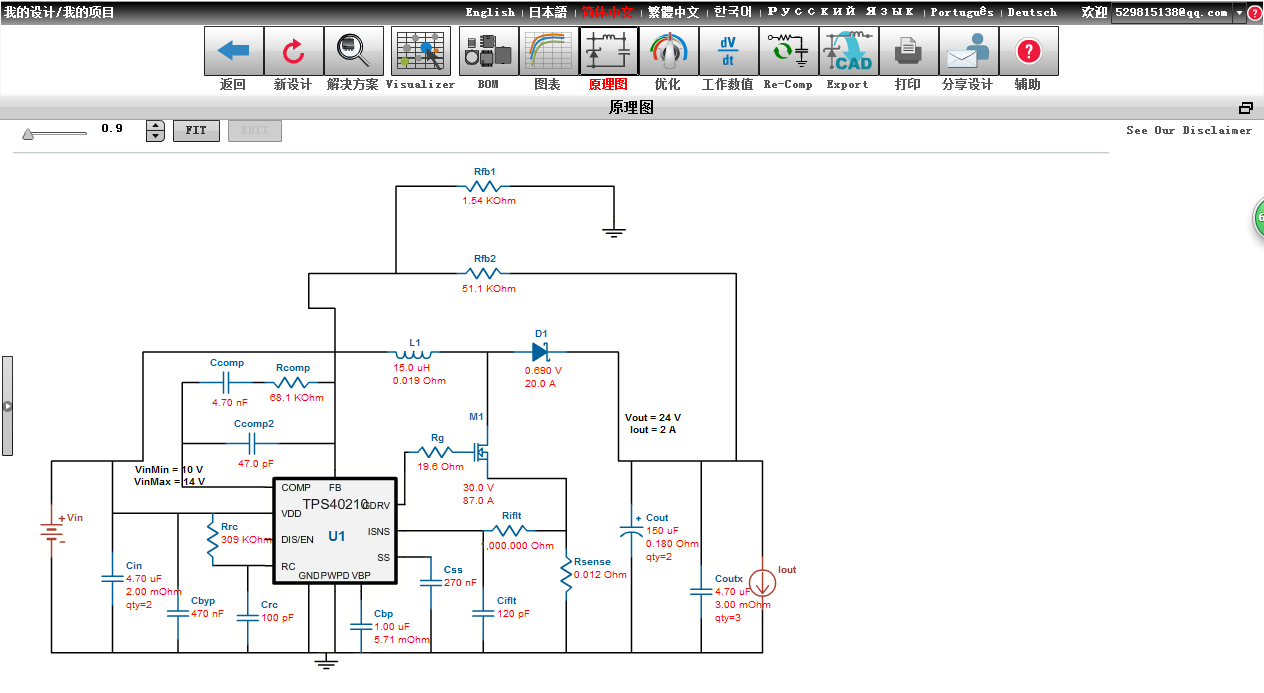Start a new design with 新设计 icon

click(293, 51)
